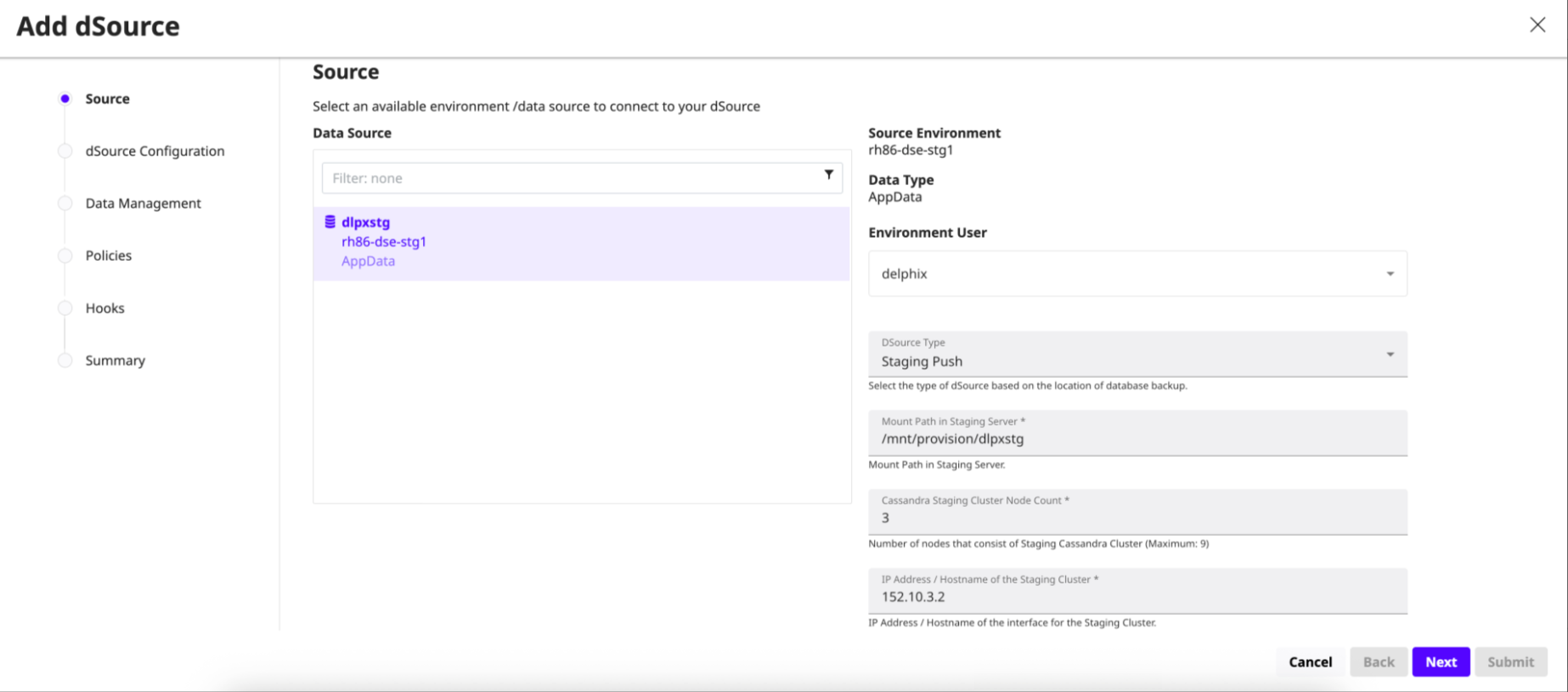Focus the Data Source filter field
Screen dimensions: 1568x692
[x=569, y=178]
